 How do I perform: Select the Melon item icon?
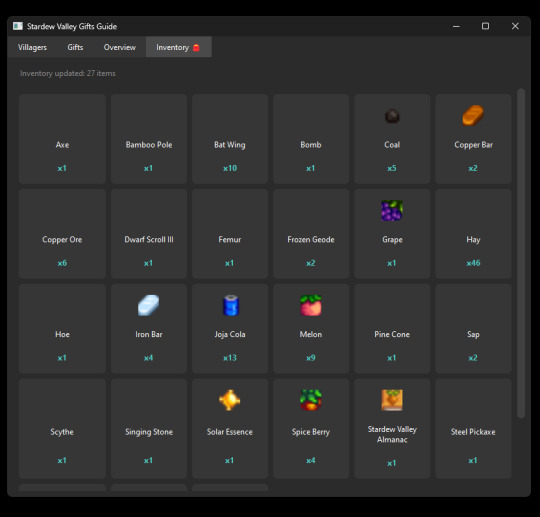coord(311,305)
